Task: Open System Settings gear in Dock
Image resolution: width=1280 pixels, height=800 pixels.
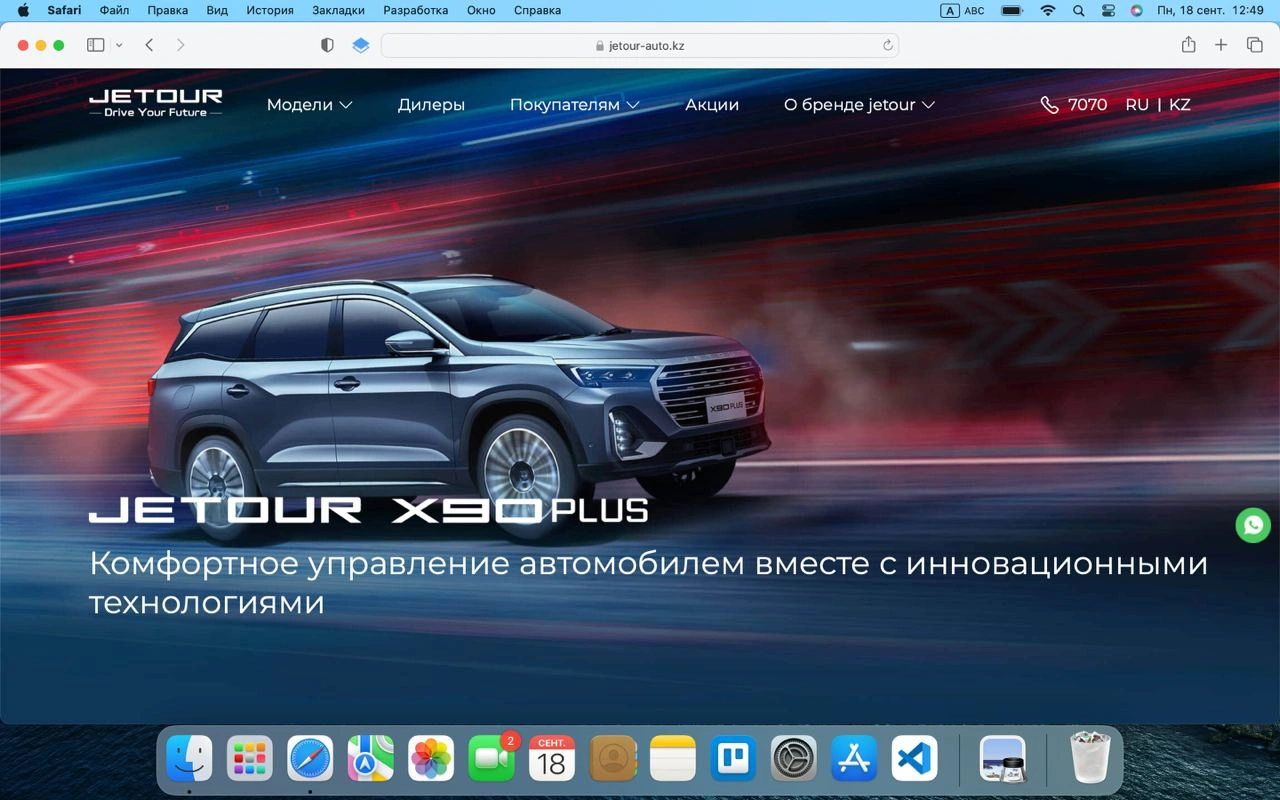Action: [x=794, y=758]
